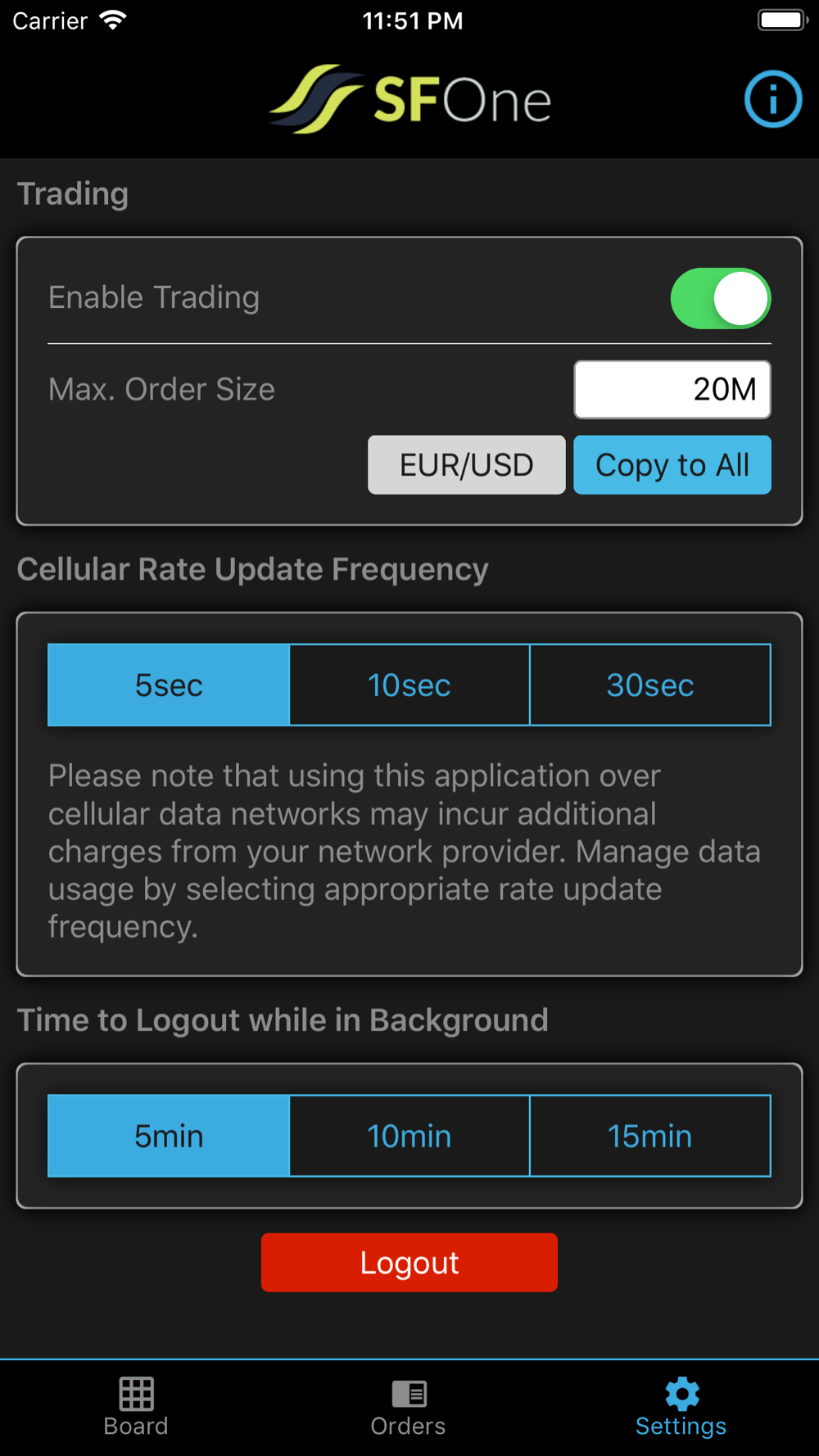The height and width of the screenshot is (1456, 819).
Task: Tap the Wi-Fi status icon
Action: coord(113,20)
